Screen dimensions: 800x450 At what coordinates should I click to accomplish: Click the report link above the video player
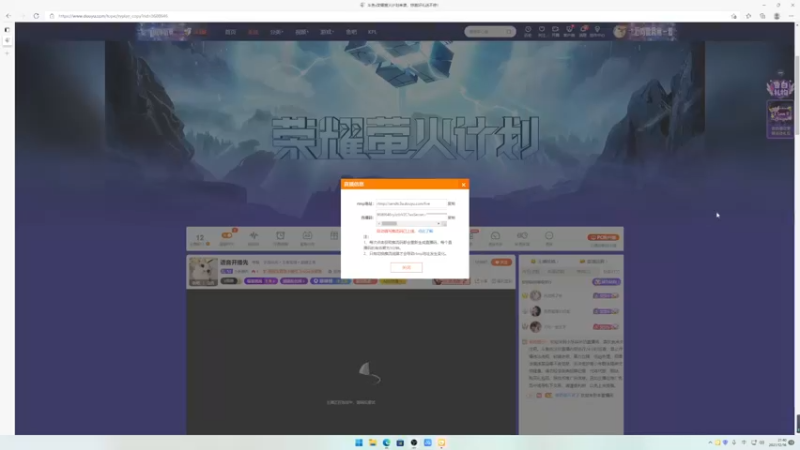(x=502, y=281)
